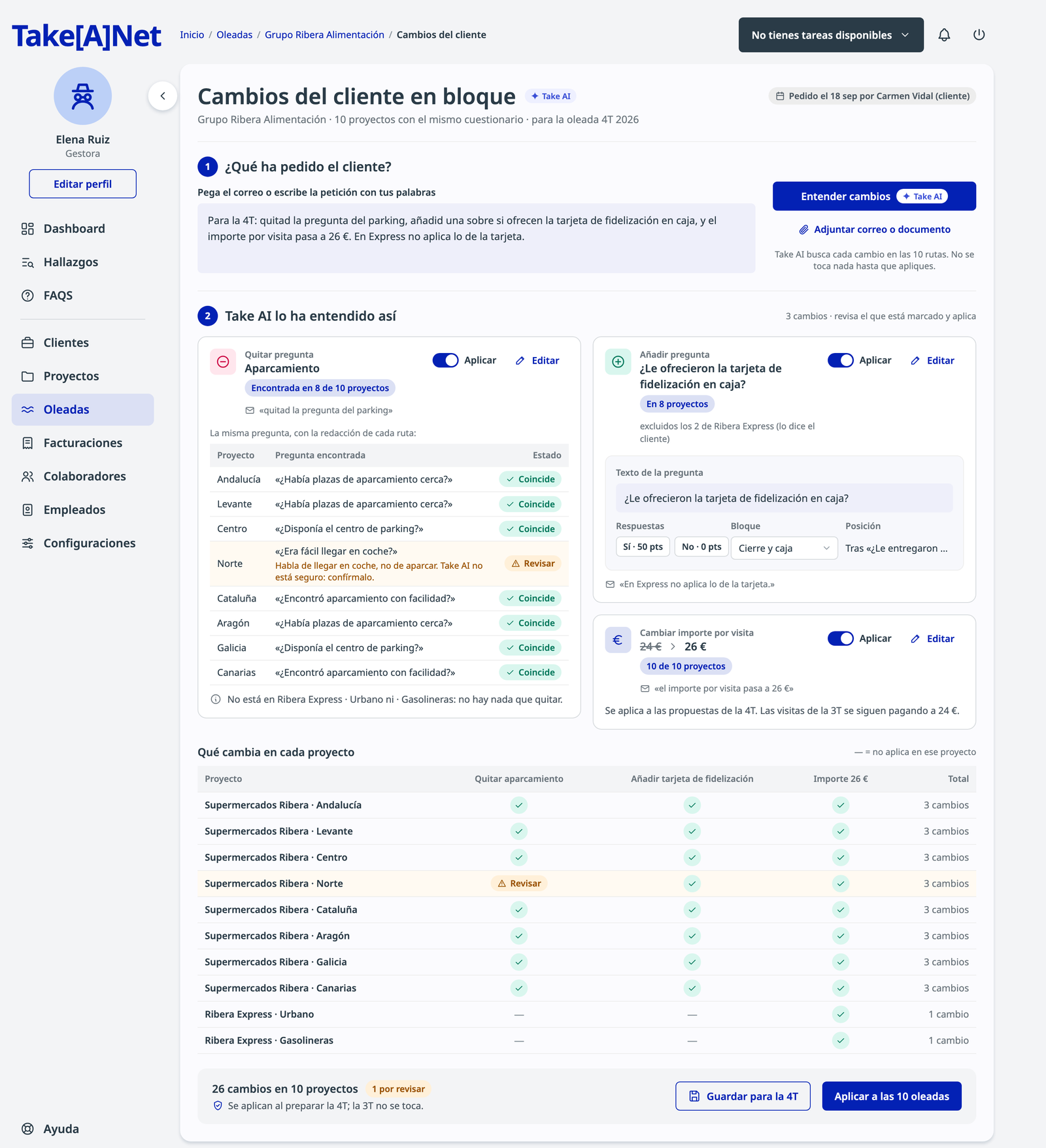
Task: Click the shield icon in the footer note
Action: (218, 1106)
